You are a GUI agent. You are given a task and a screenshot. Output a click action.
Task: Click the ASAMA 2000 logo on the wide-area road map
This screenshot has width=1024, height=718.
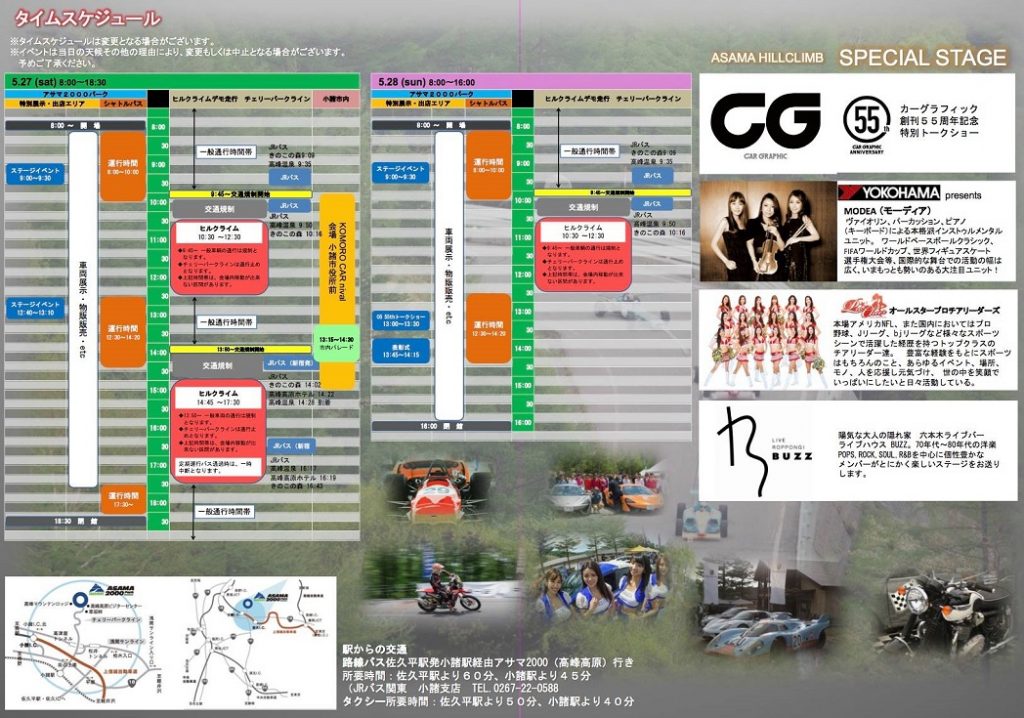click(270, 597)
